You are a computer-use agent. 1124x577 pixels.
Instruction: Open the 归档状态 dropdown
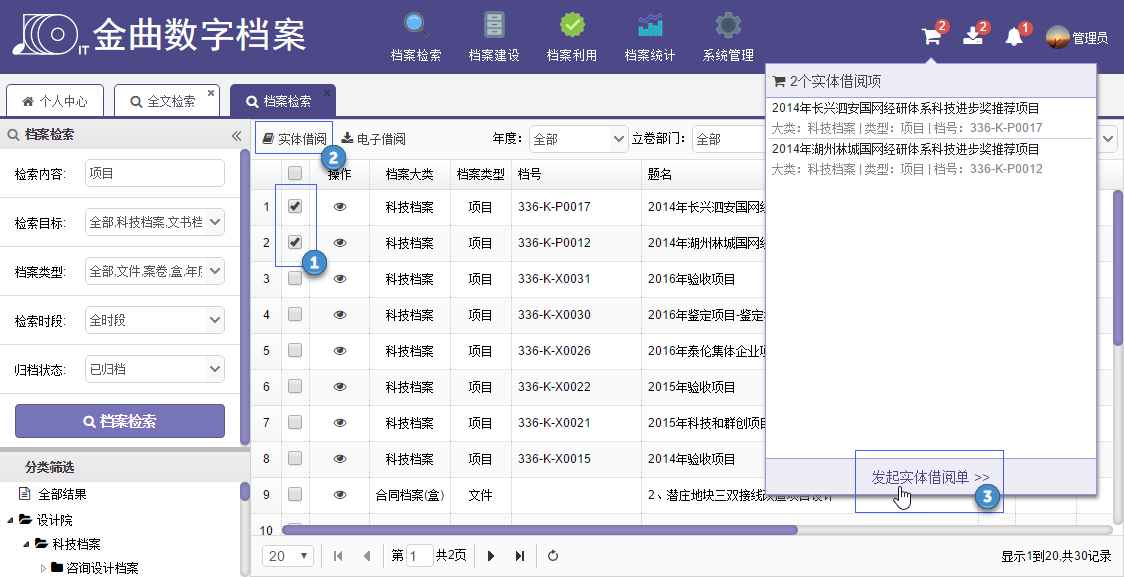coord(155,369)
